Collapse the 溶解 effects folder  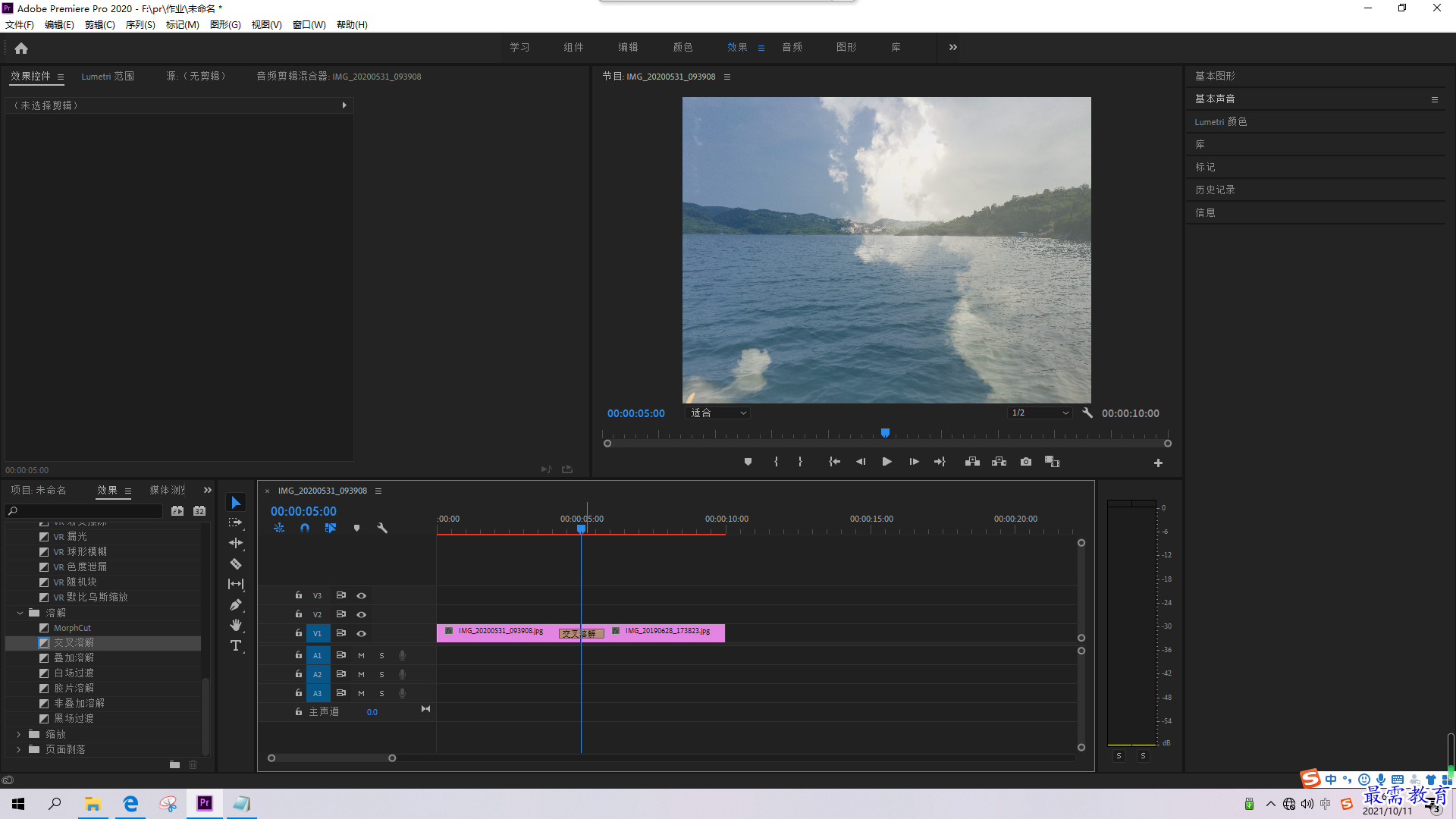(x=20, y=613)
